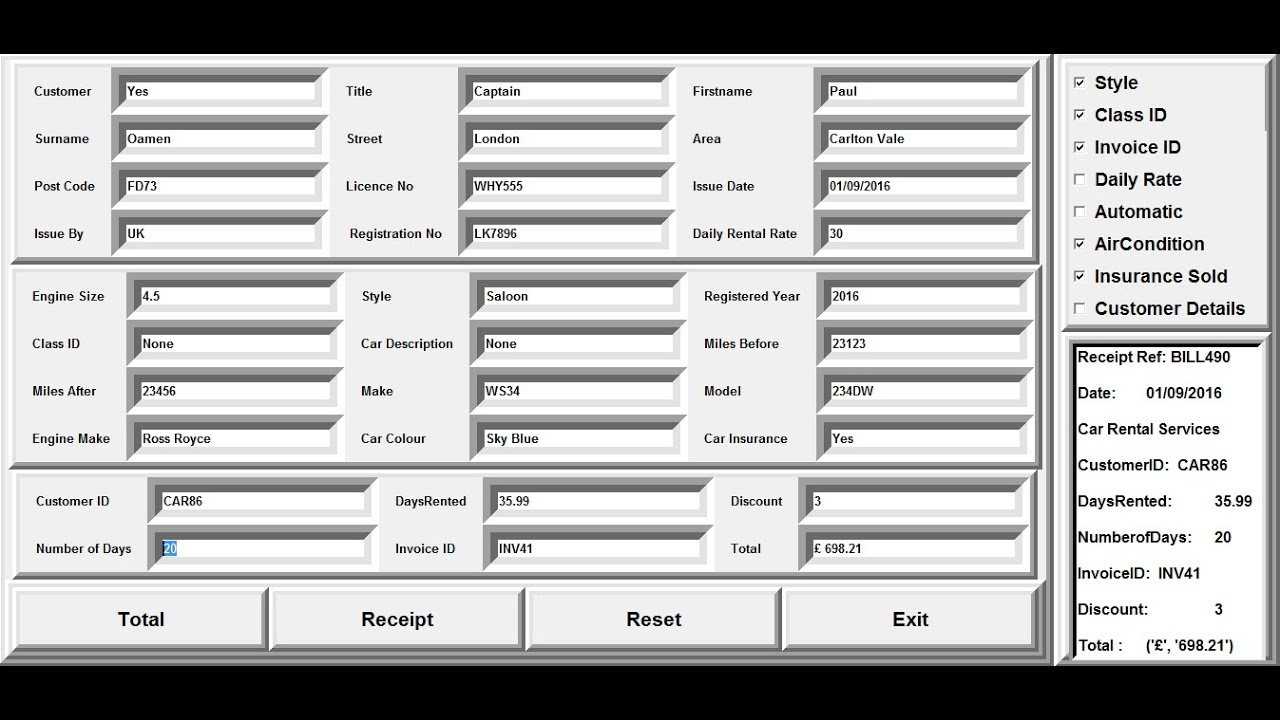Click the Customer field containing Yes

point(219,91)
